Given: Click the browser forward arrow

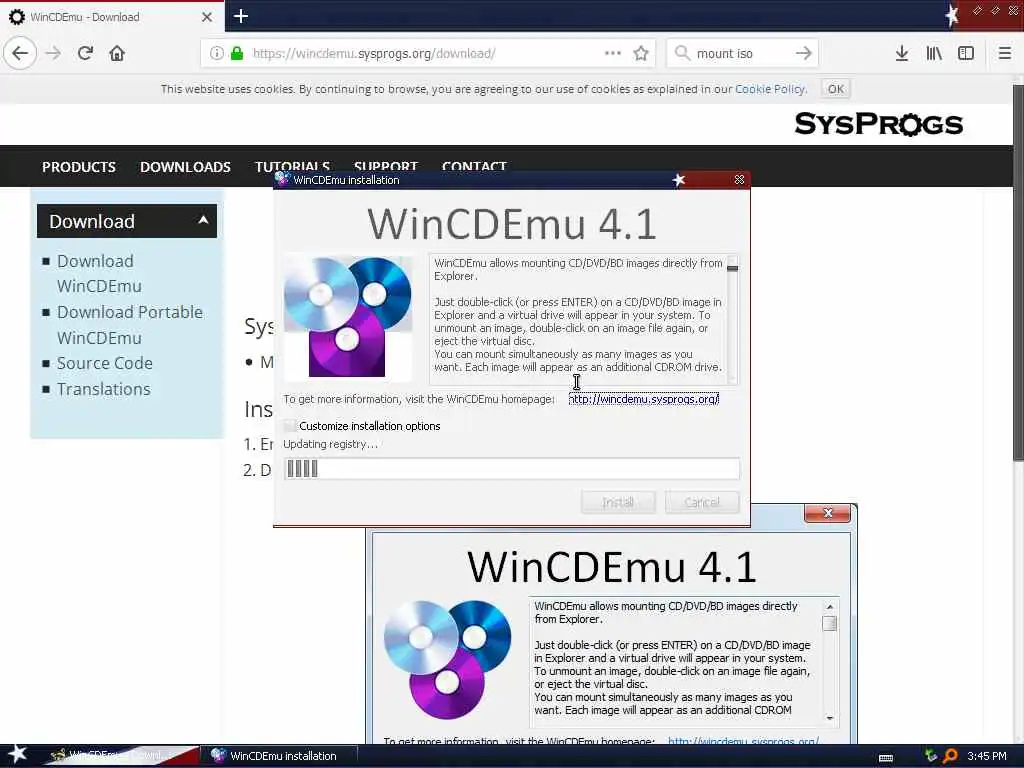Looking at the screenshot, I should [54, 53].
